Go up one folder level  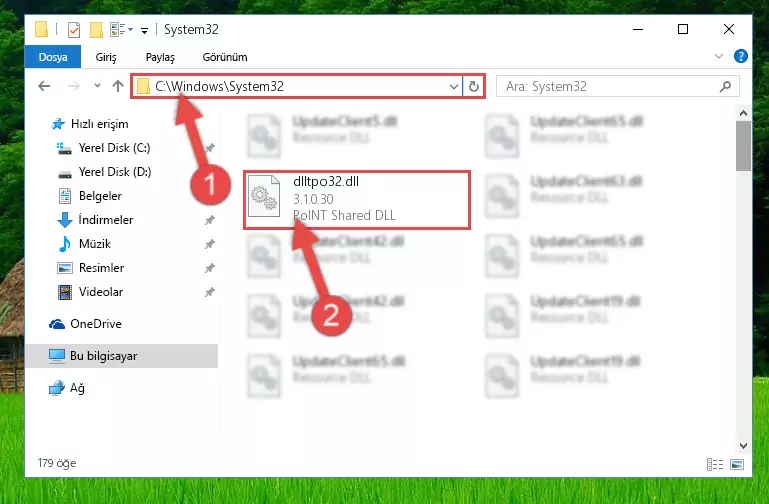coord(118,86)
